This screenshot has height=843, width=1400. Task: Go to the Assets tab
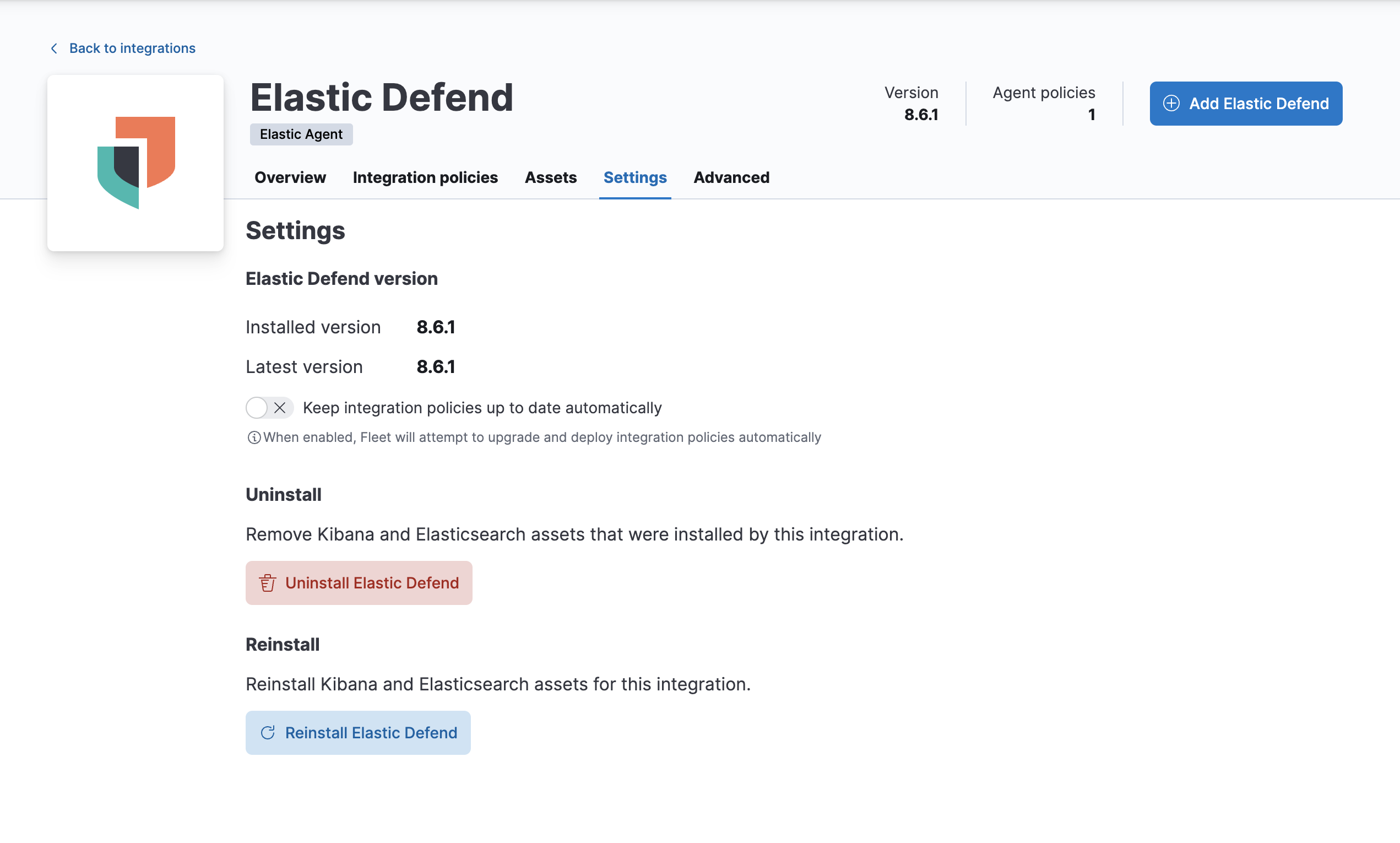tap(550, 177)
